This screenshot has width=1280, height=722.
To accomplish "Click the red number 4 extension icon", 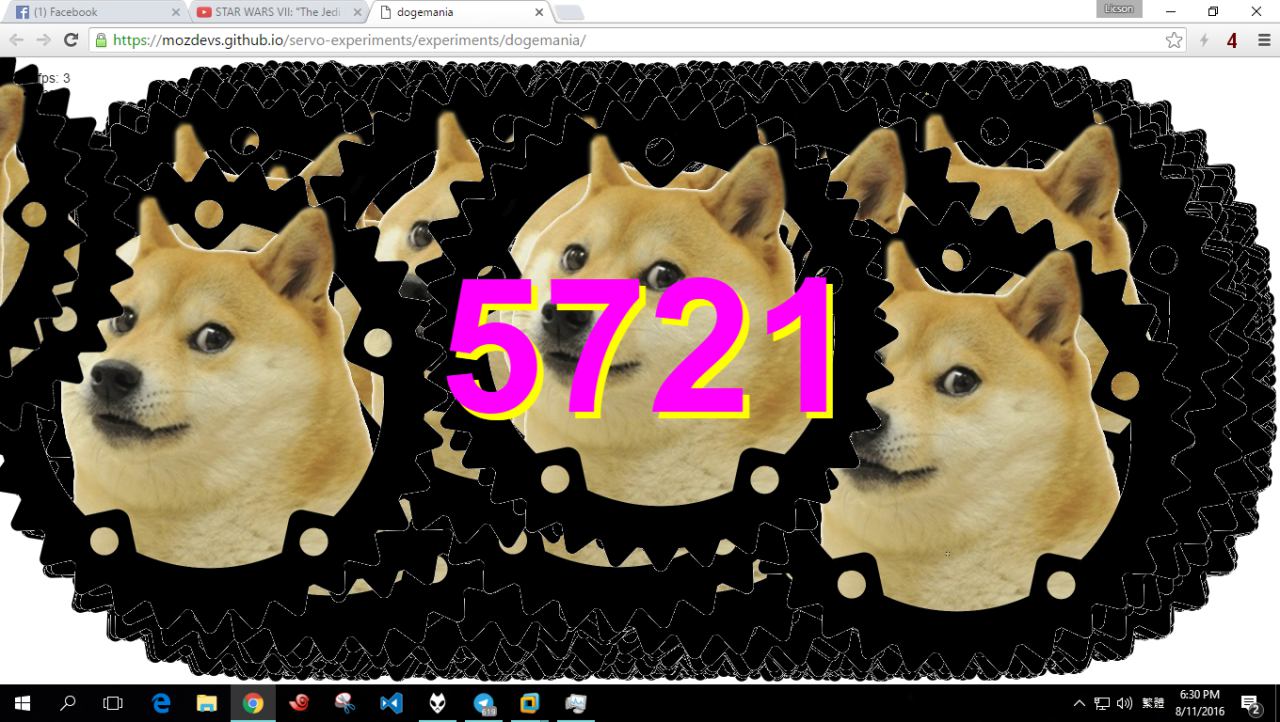I will [1232, 40].
